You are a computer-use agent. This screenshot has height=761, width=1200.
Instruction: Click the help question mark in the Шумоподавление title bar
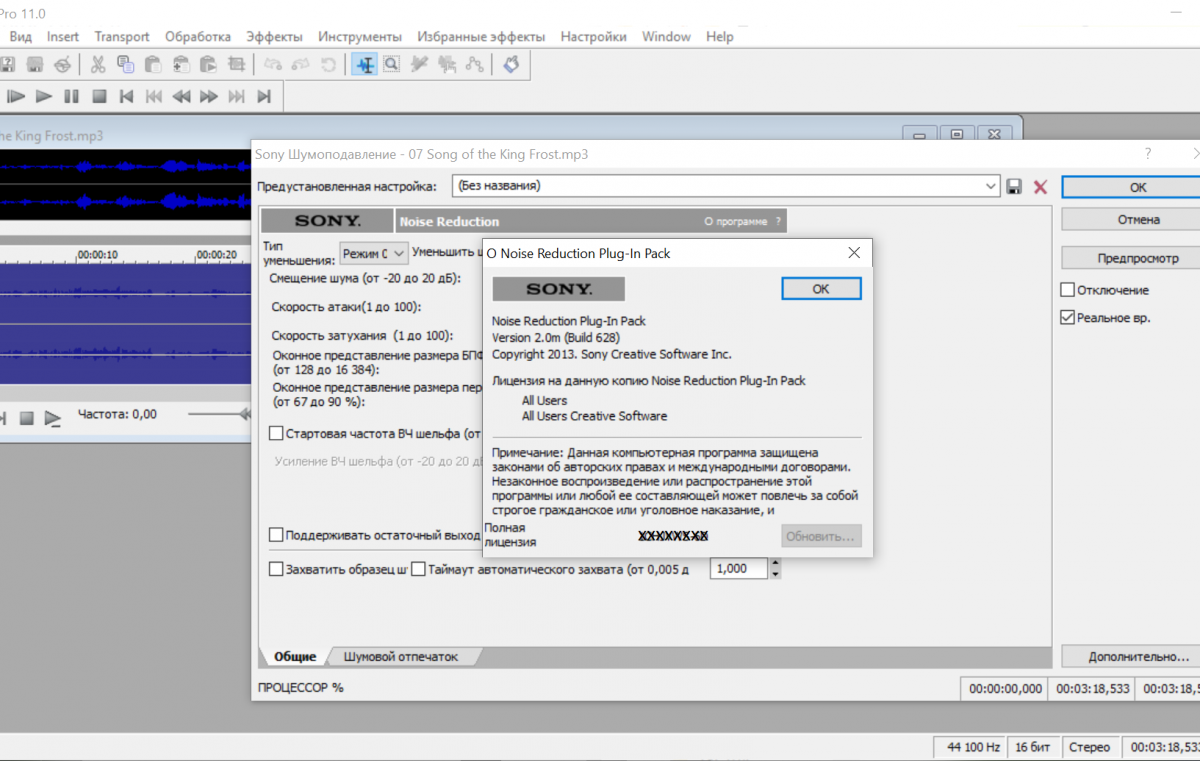tap(1147, 154)
